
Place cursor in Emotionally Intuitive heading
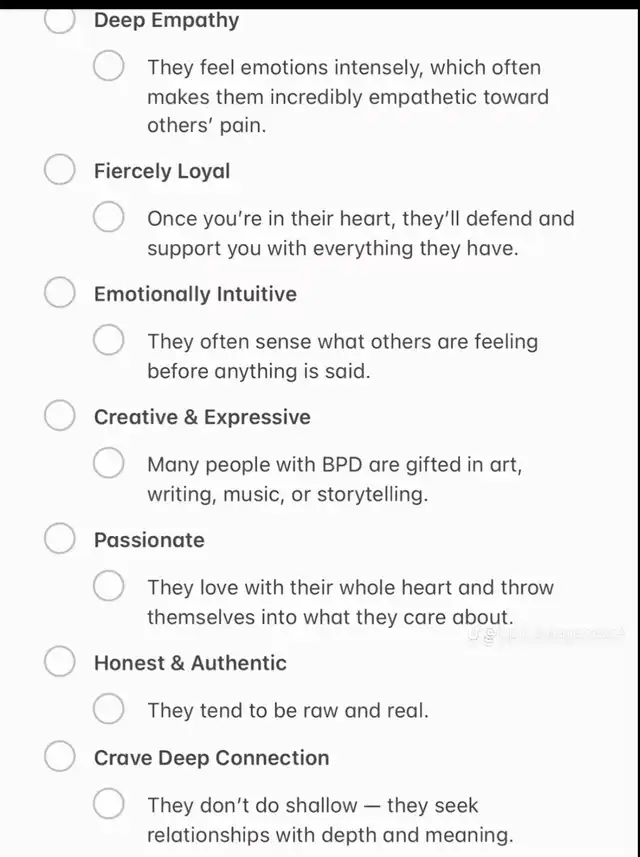195,294
